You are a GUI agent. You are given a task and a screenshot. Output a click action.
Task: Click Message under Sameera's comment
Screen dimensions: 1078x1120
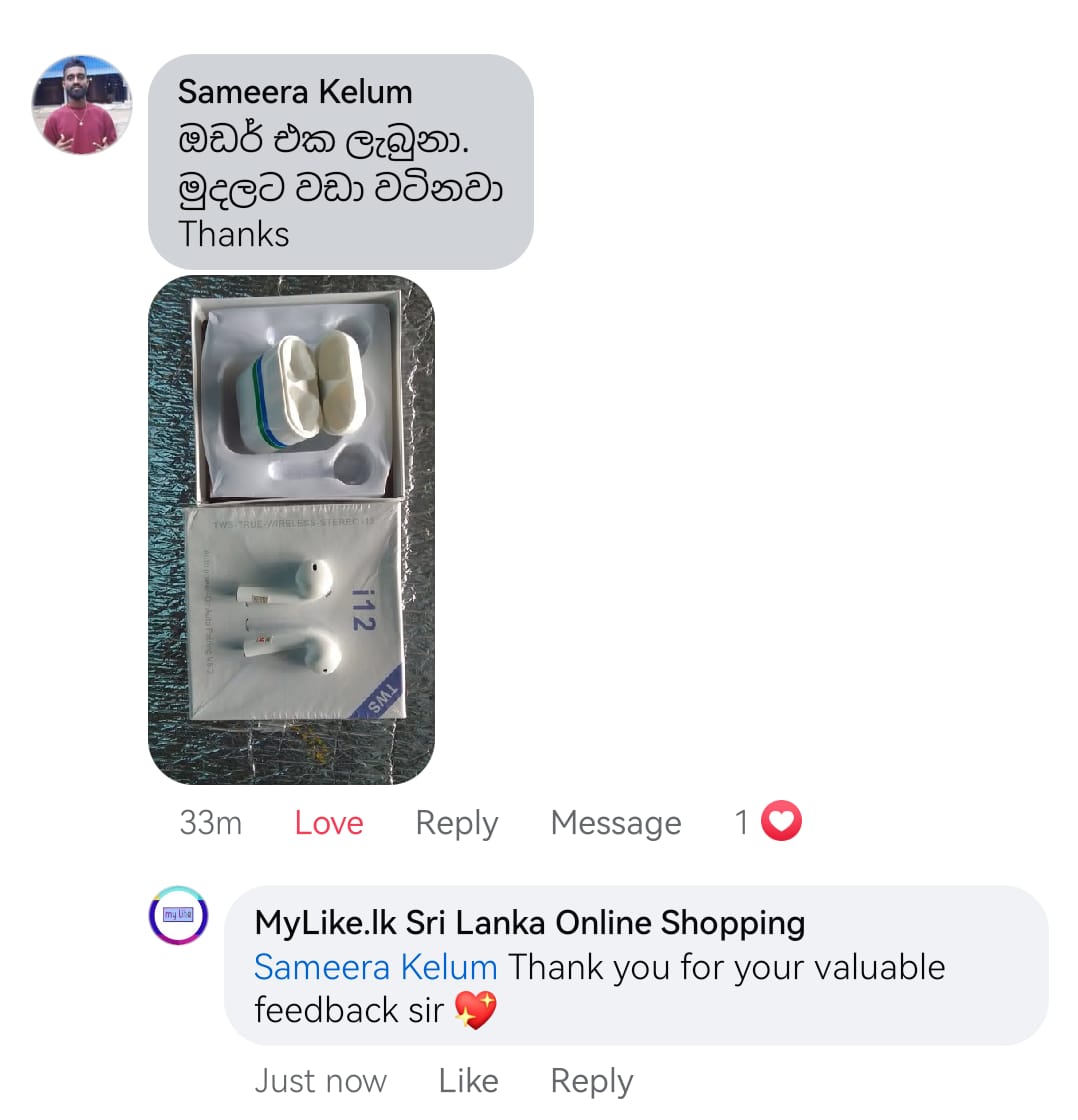[x=616, y=823]
